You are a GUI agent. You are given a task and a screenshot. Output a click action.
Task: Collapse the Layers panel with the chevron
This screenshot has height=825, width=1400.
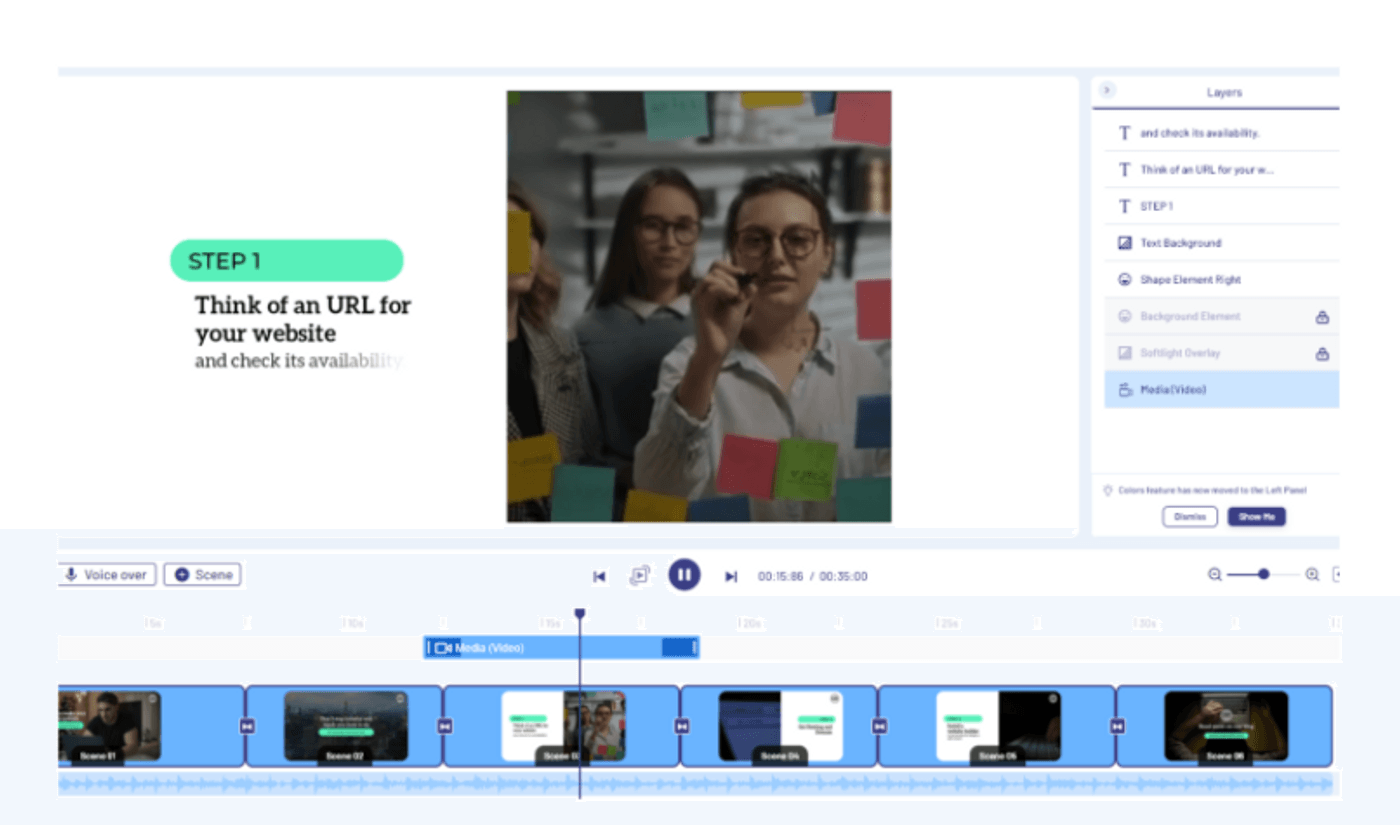(x=1107, y=90)
